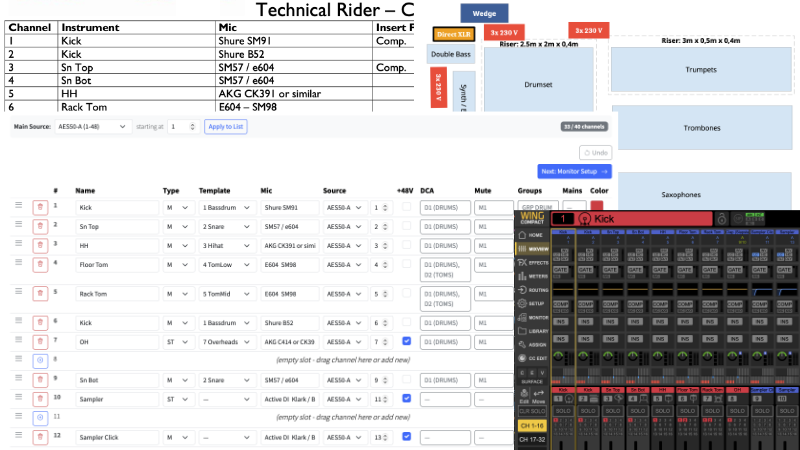Click the Apply to List button
The width and height of the screenshot is (800, 450).
tap(226, 127)
